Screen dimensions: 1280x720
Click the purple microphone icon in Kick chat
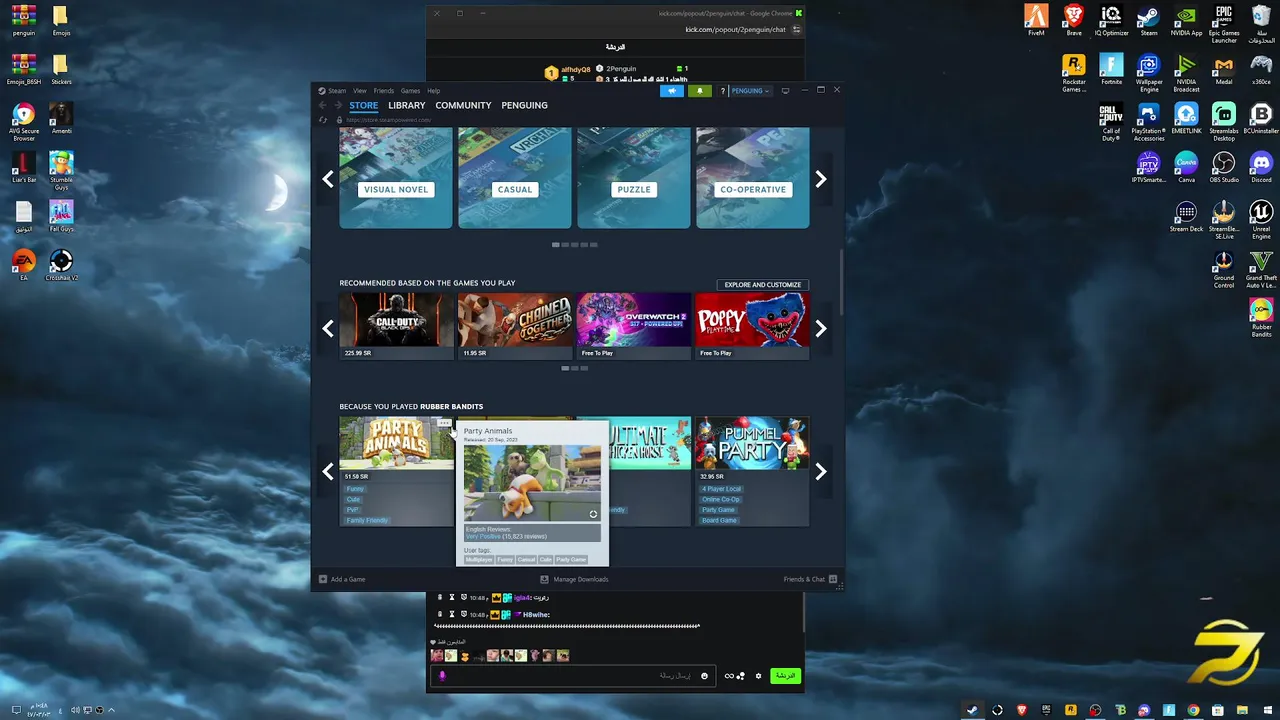442,676
